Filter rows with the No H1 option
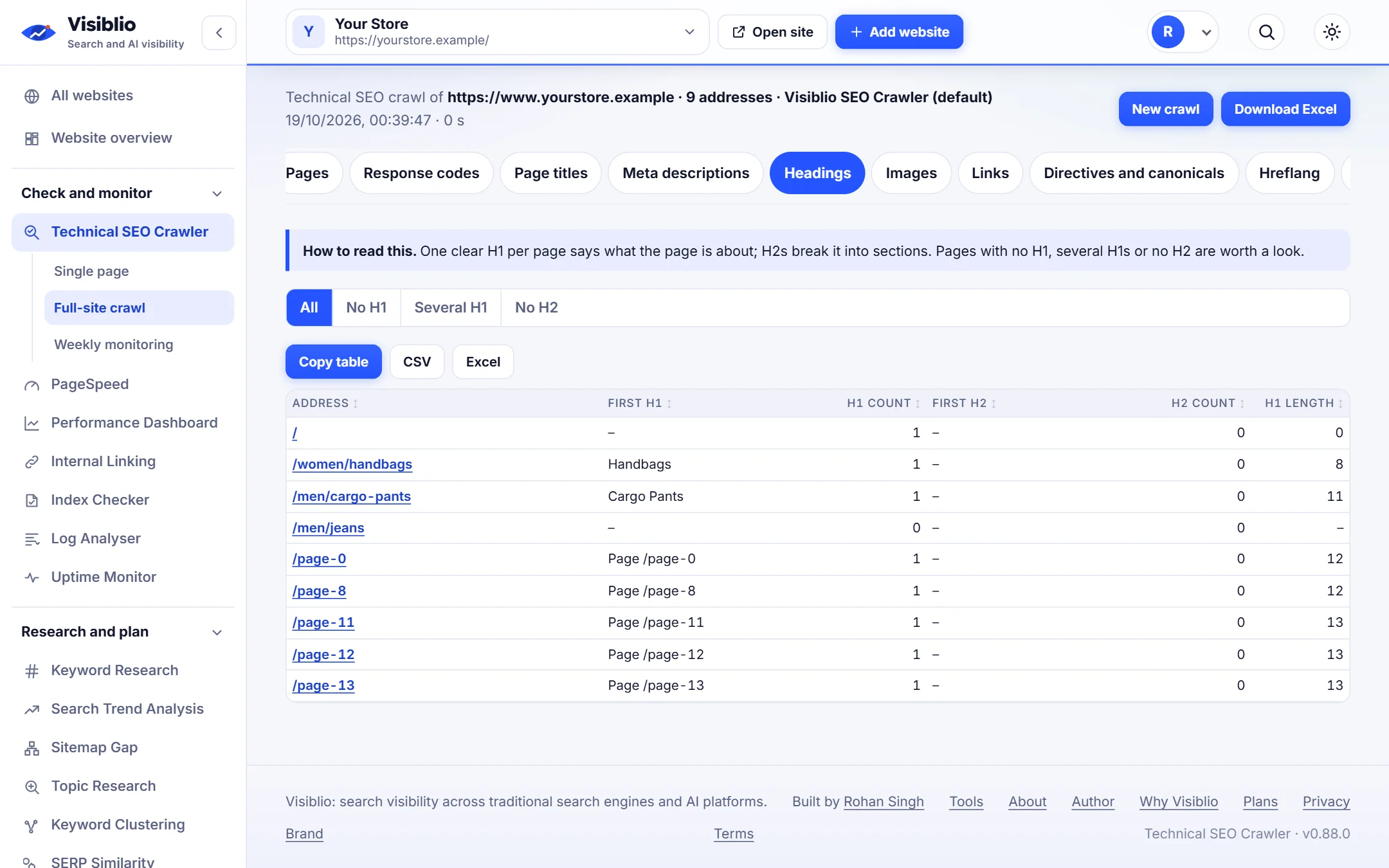Image resolution: width=1389 pixels, height=868 pixels. point(366,307)
